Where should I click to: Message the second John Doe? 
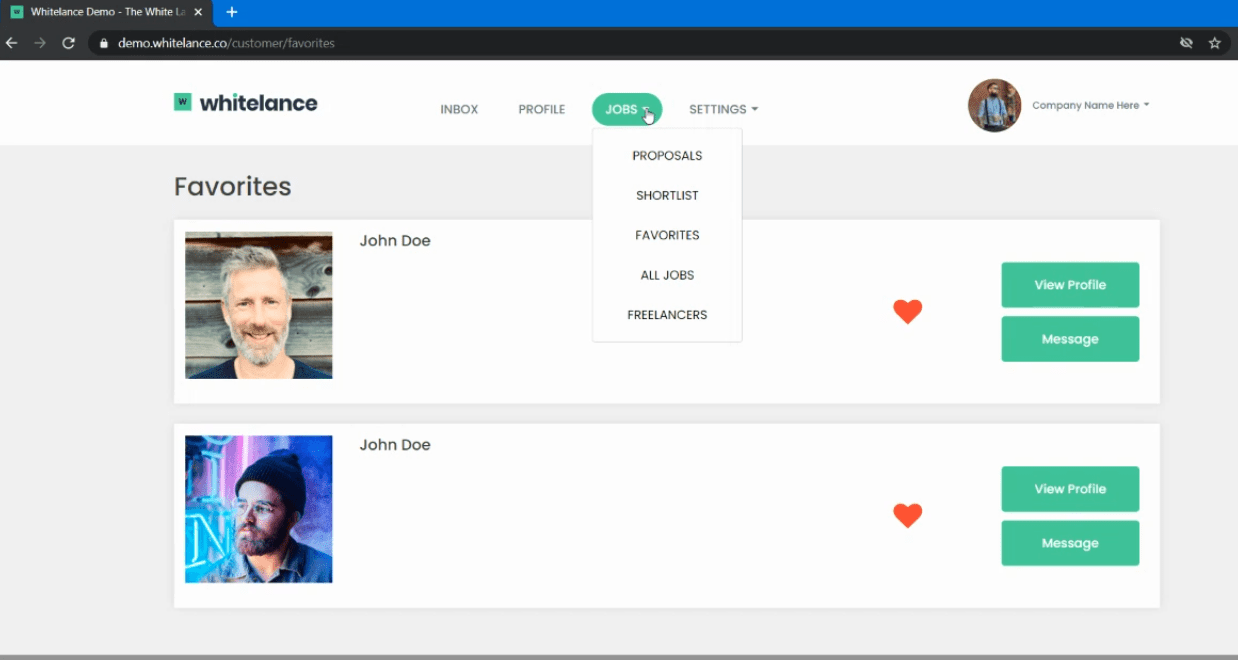tap(1070, 543)
